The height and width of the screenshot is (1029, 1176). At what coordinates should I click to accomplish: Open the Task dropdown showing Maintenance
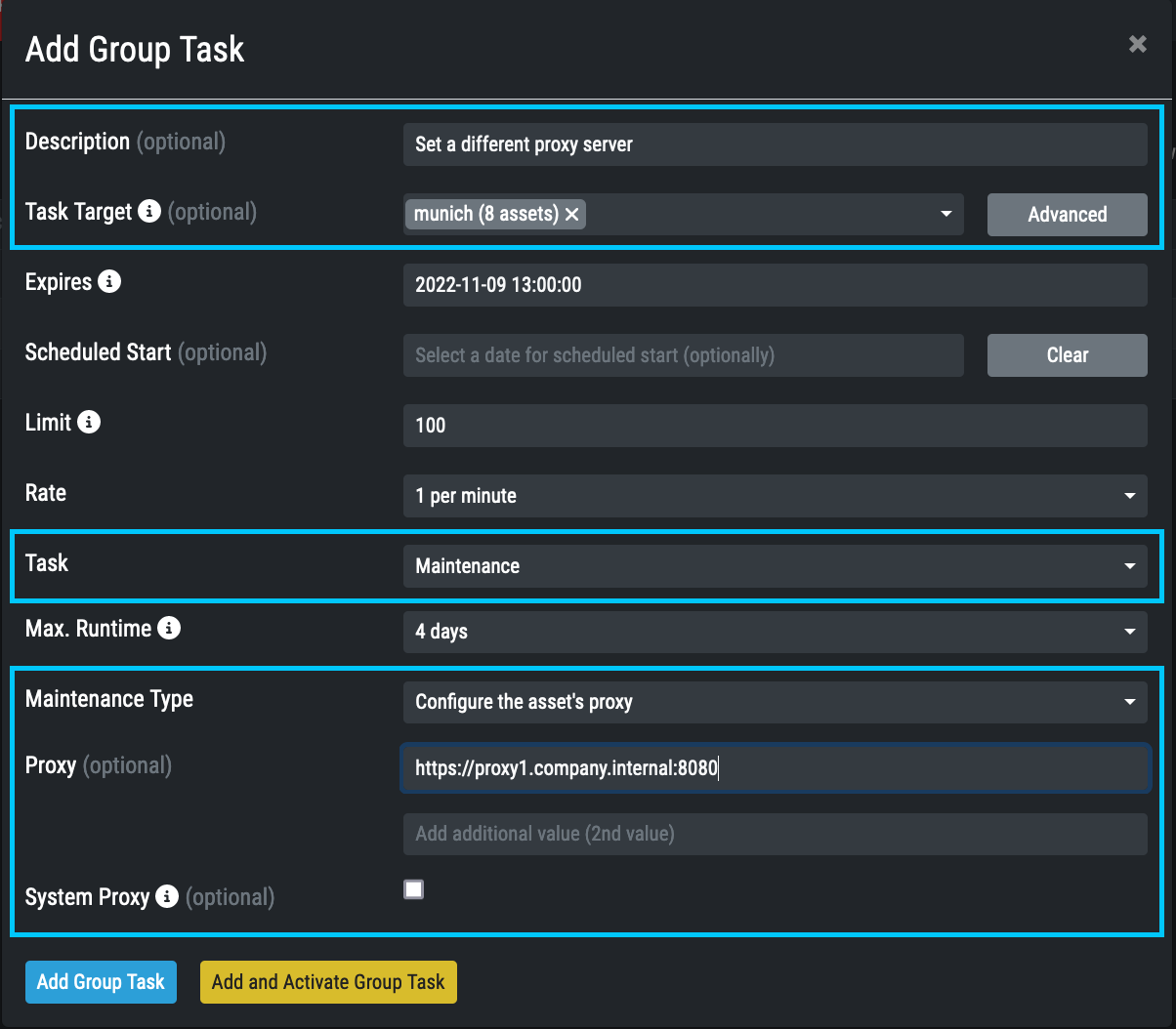click(775, 566)
